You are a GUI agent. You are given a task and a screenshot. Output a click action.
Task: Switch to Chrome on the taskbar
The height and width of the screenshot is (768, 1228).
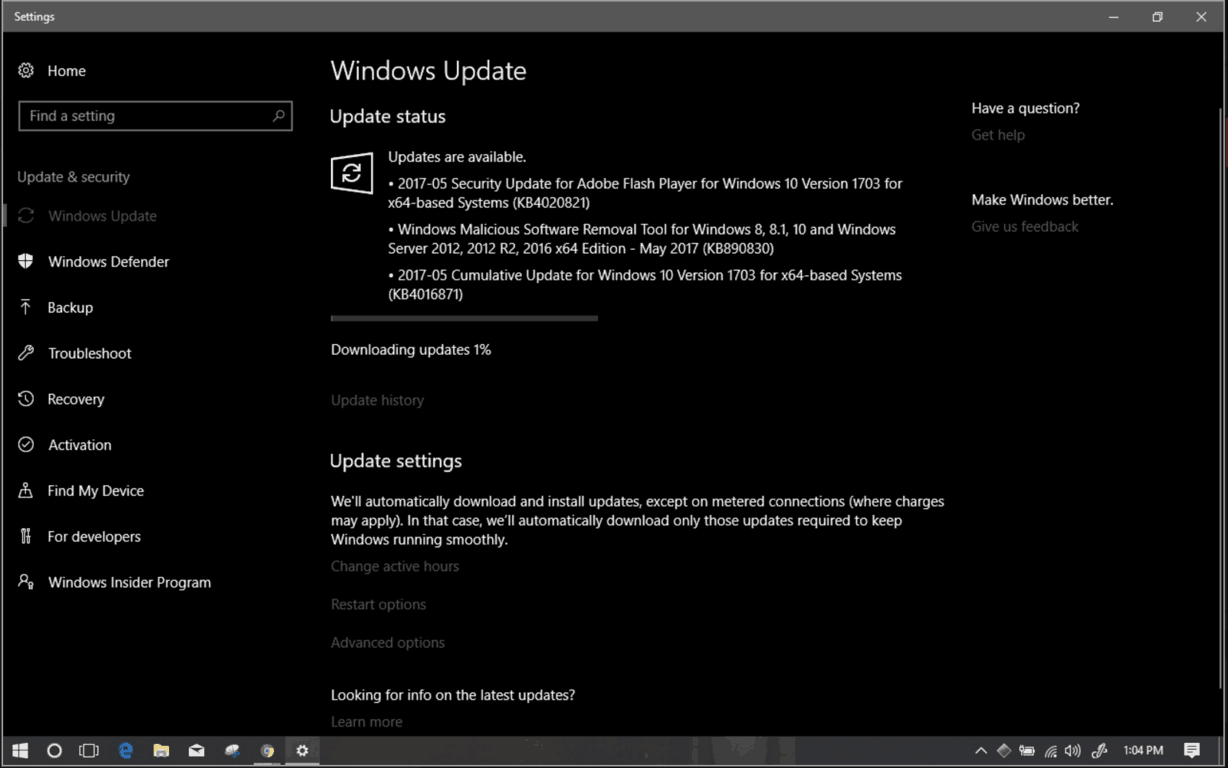(x=267, y=750)
